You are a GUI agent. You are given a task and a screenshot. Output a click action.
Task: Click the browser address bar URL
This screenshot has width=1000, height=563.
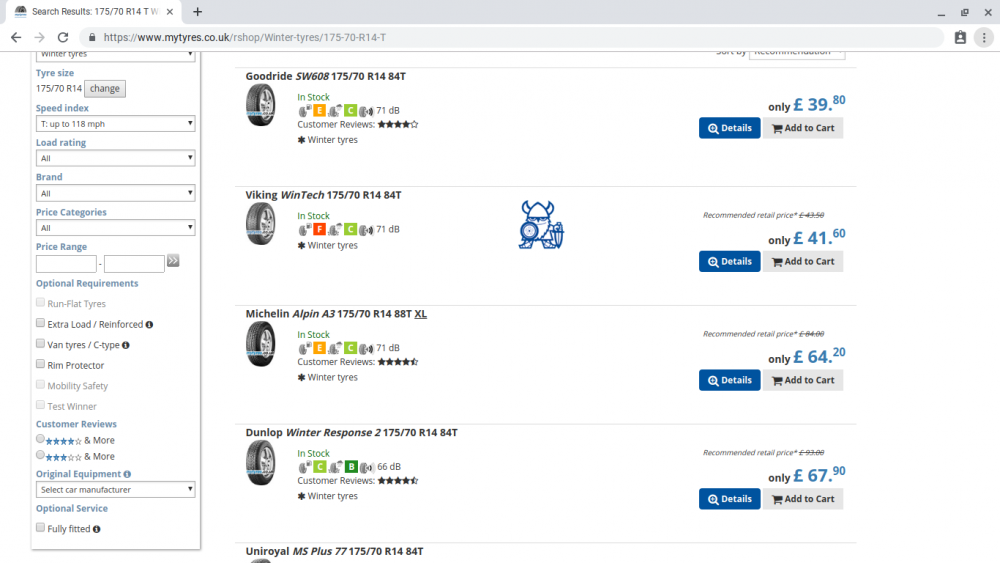pos(245,38)
